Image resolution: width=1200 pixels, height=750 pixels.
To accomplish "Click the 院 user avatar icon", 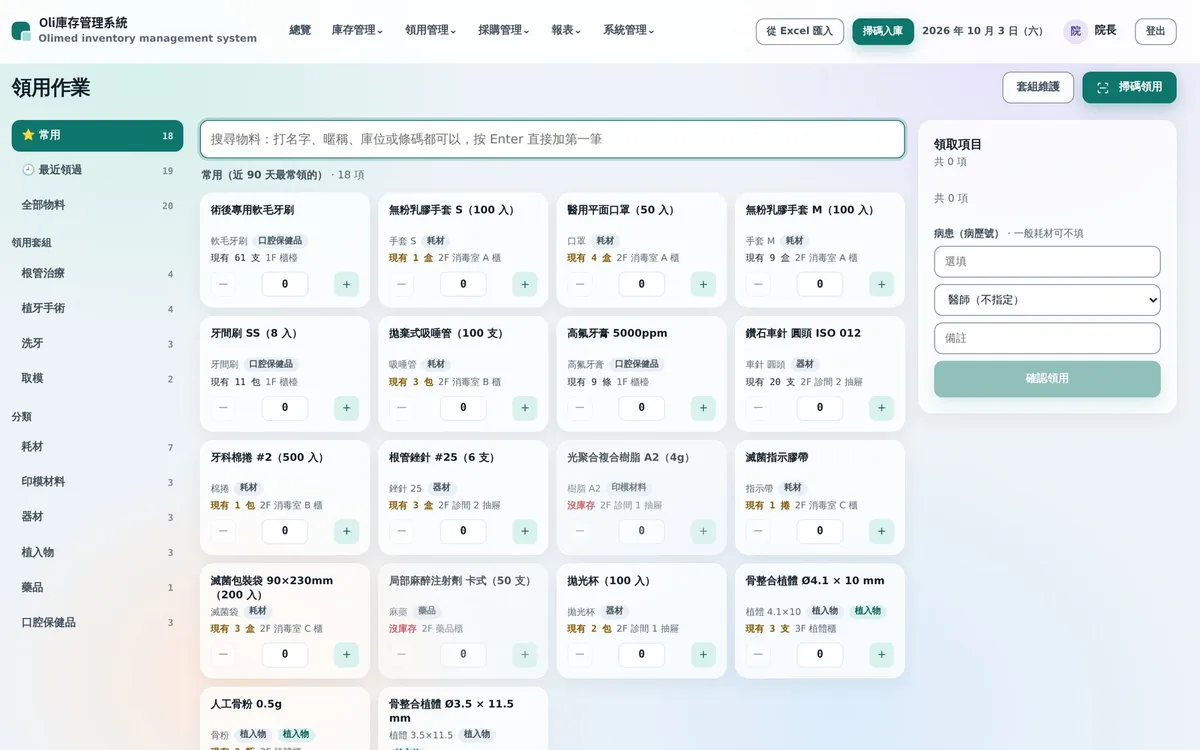I will click(1075, 31).
